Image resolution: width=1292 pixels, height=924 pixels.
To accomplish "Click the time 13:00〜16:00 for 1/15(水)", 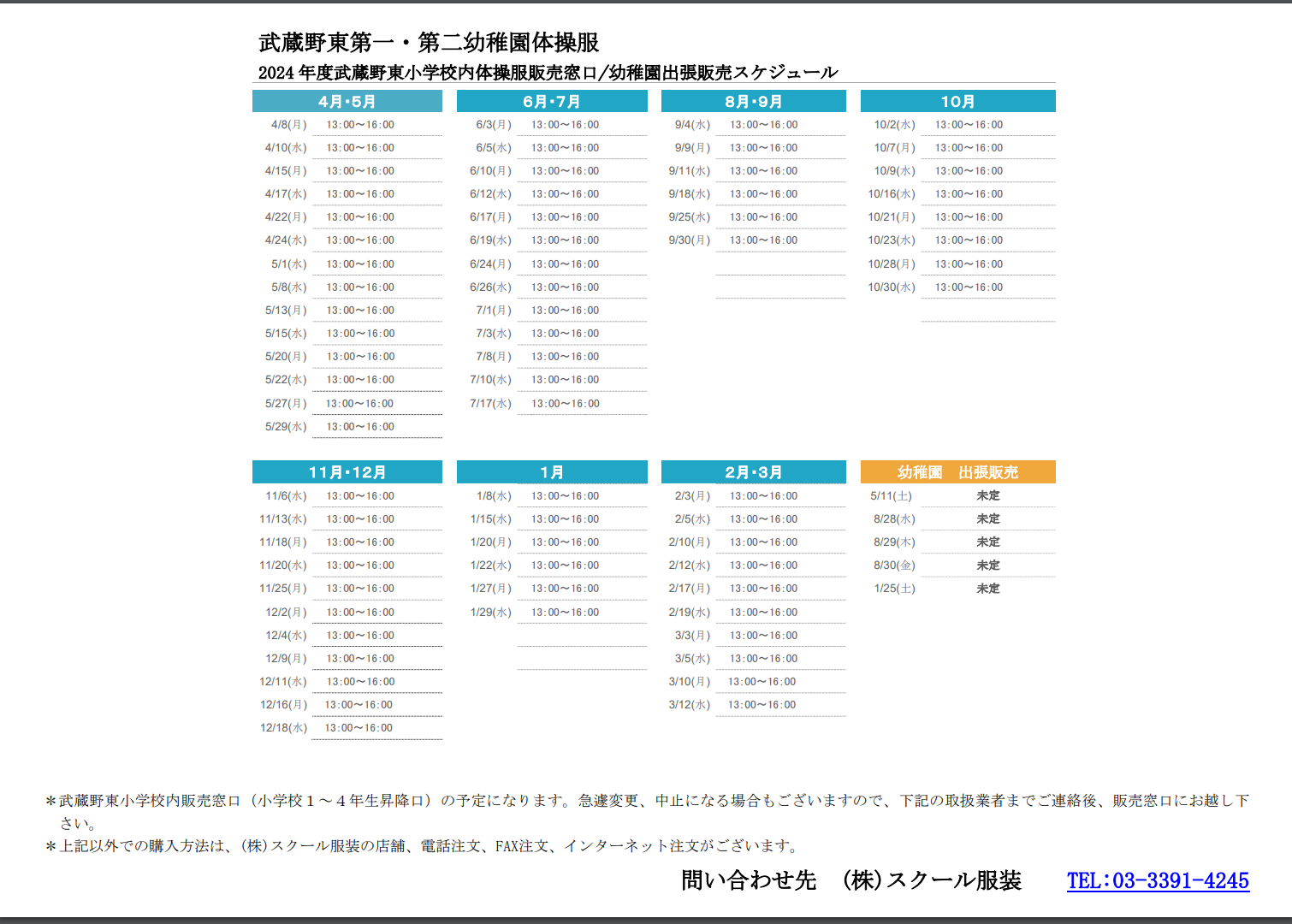I will [565, 519].
